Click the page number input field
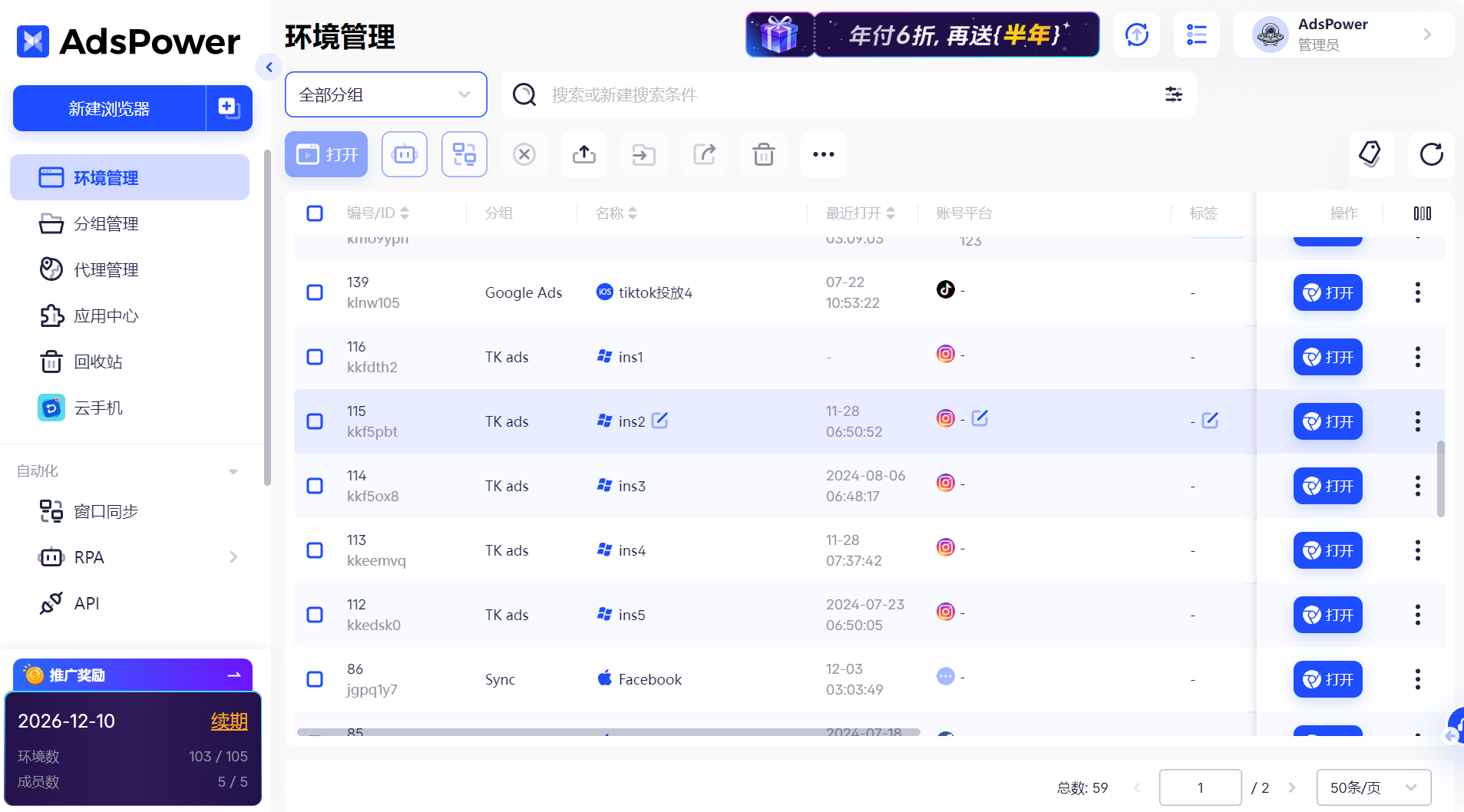This screenshot has width=1464, height=812. (1200, 787)
